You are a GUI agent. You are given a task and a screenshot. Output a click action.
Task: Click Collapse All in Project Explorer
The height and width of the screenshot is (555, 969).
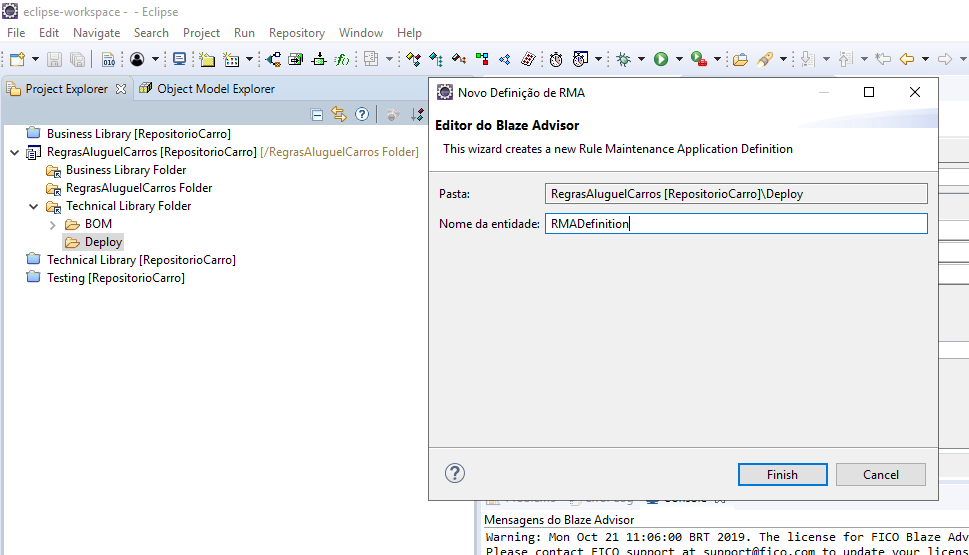click(x=317, y=114)
